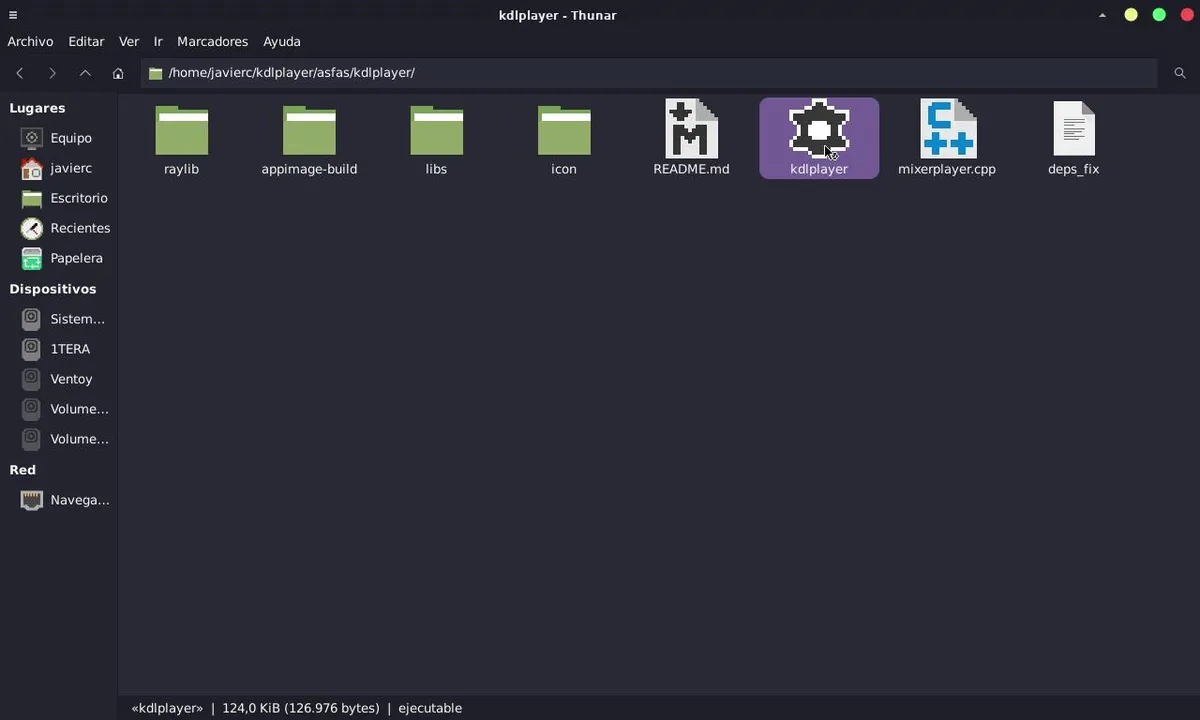The height and width of the screenshot is (720, 1200).
Task: Open the Editar menu
Action: coord(86,41)
